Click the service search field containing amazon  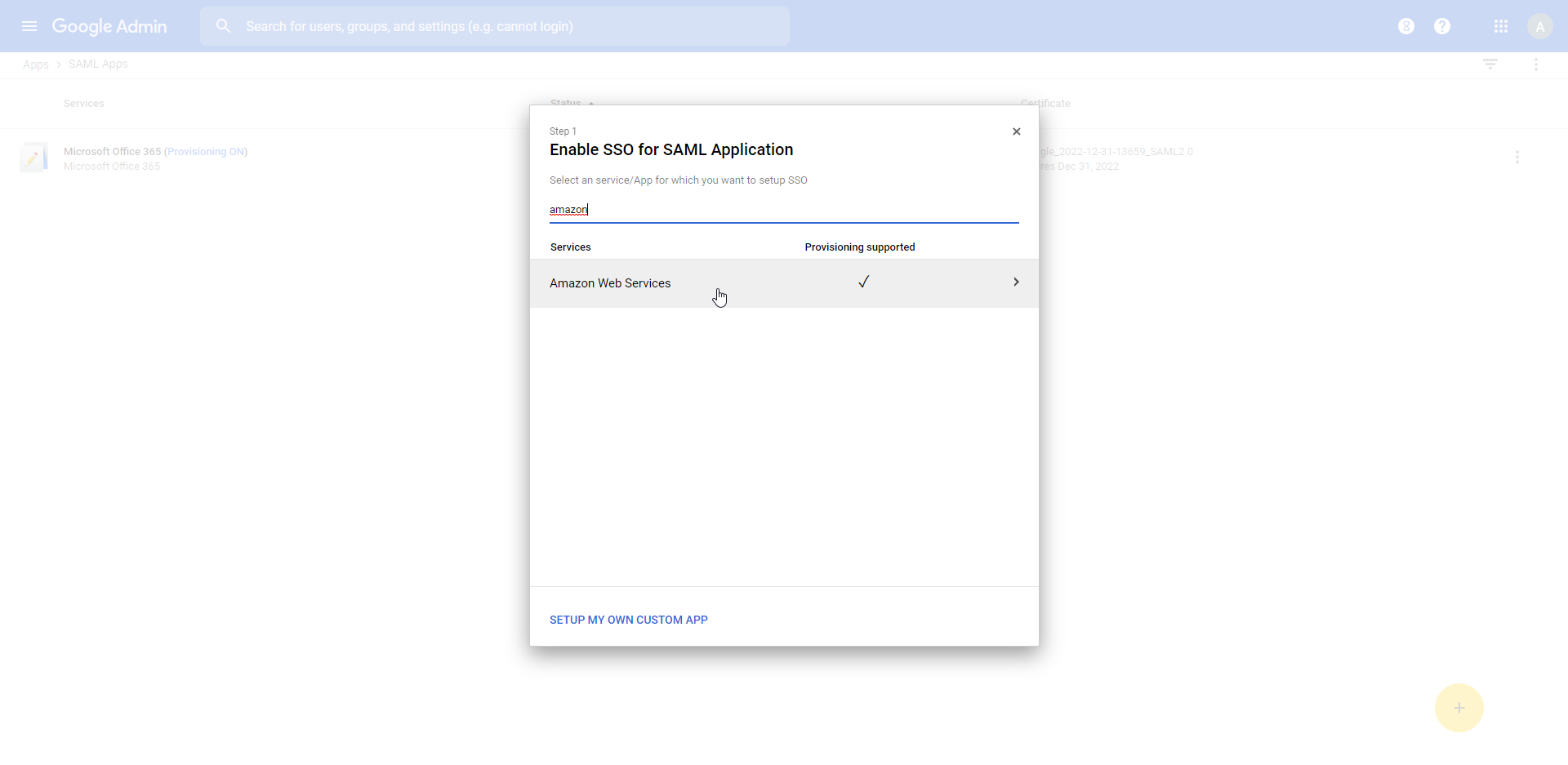tap(784, 210)
